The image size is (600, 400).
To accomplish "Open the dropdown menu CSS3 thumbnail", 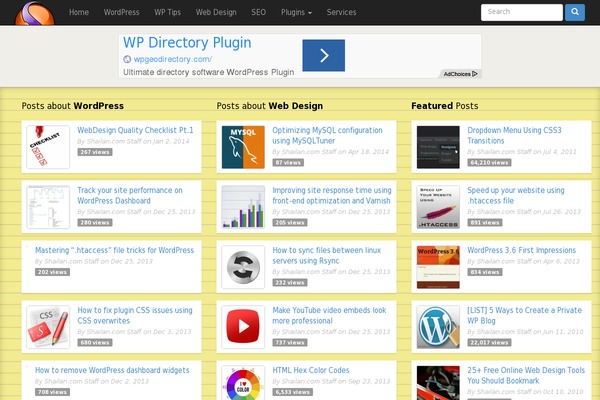I will pos(438,147).
